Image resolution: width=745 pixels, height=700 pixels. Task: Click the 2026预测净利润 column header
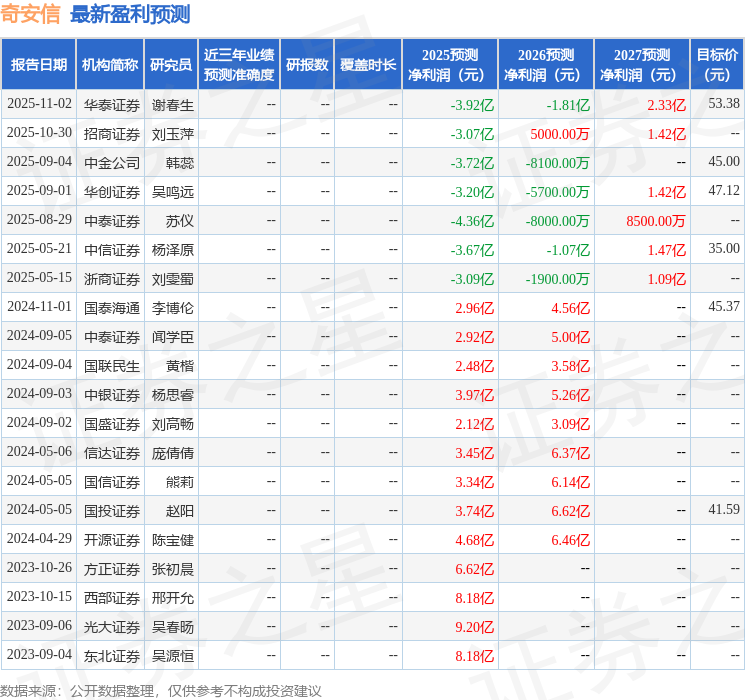pos(546,64)
